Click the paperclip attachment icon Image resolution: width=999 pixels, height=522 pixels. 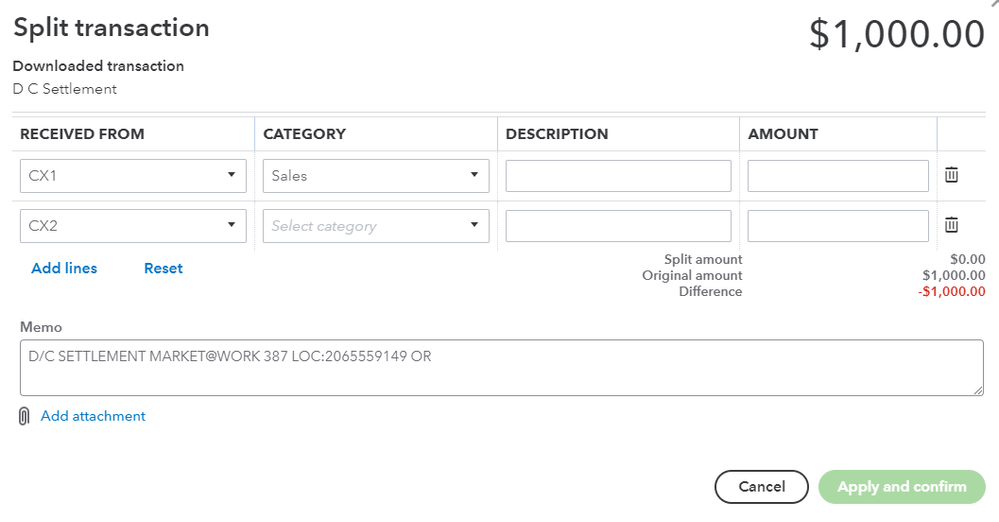(x=24, y=416)
